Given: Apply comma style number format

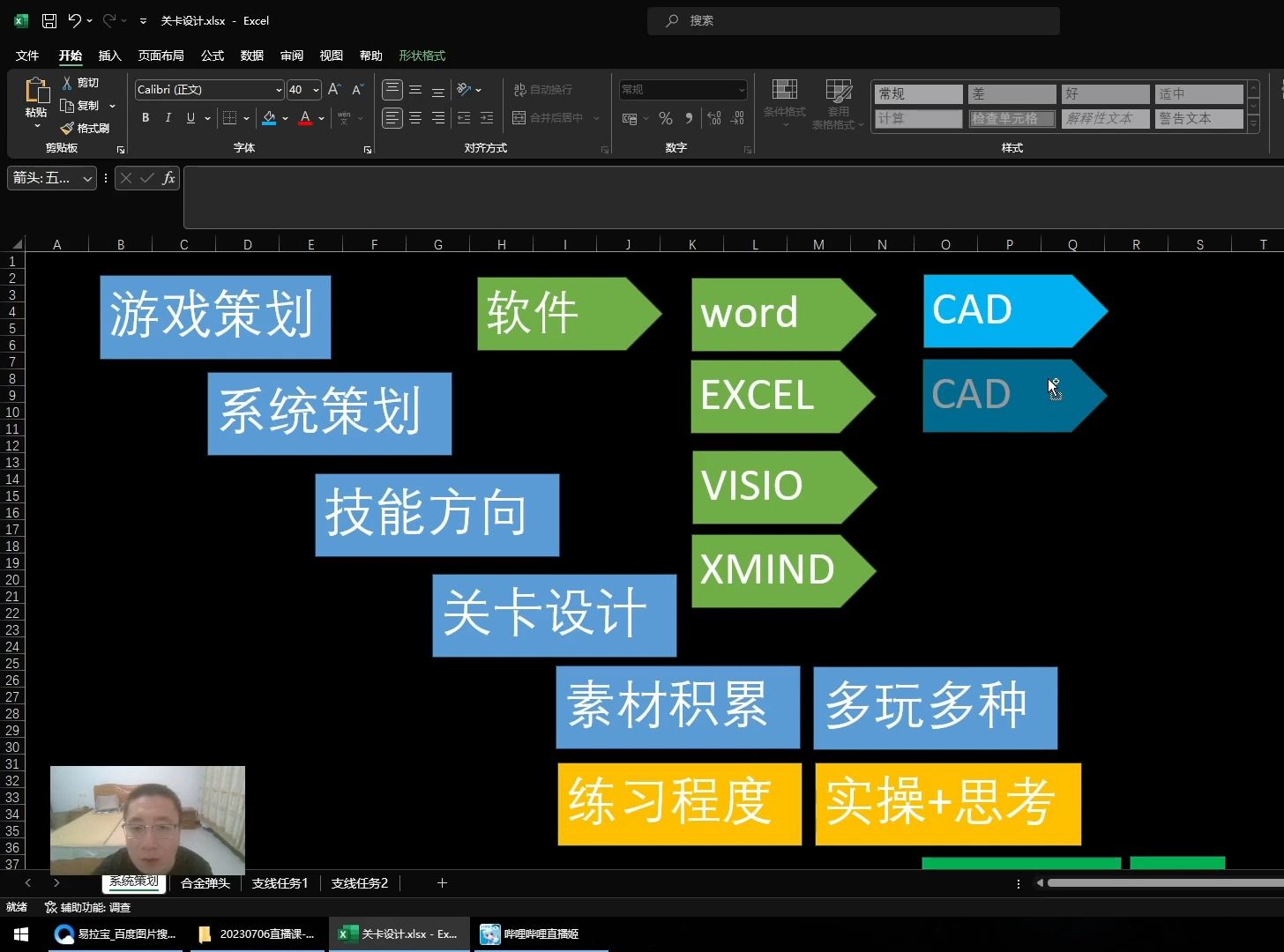Looking at the screenshot, I should pyautogui.click(x=689, y=118).
